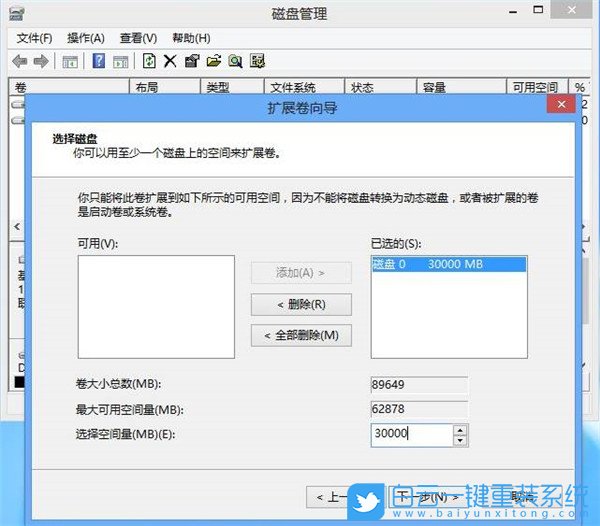This screenshot has height=526, width=600.
Task: Click the Forward arrow in Disk Management toolbar
Action: 41,61
